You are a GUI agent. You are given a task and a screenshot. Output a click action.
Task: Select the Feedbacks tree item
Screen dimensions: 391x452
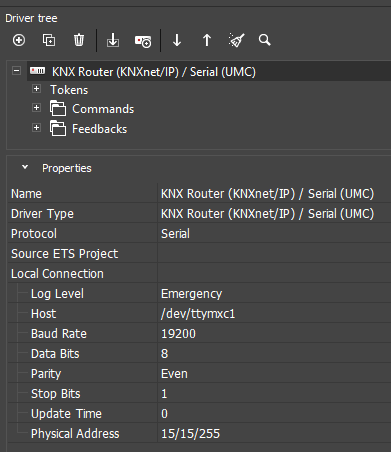pos(99,129)
